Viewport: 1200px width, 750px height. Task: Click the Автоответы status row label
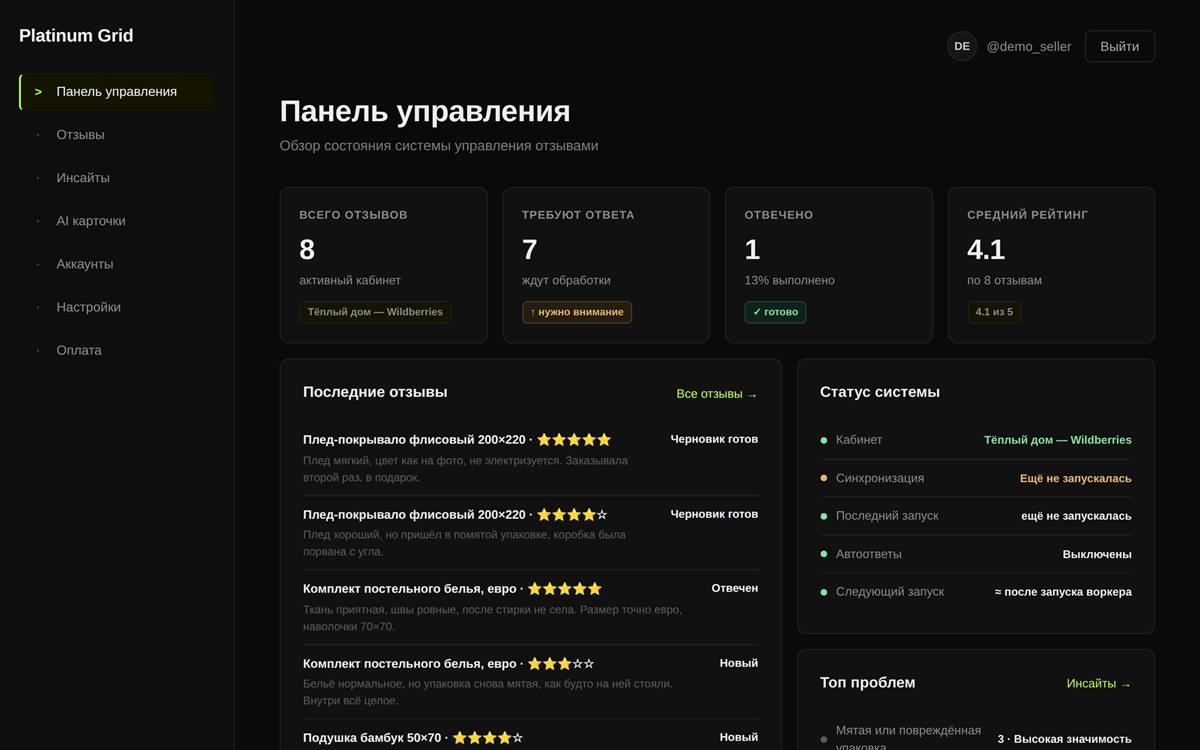click(x=869, y=554)
